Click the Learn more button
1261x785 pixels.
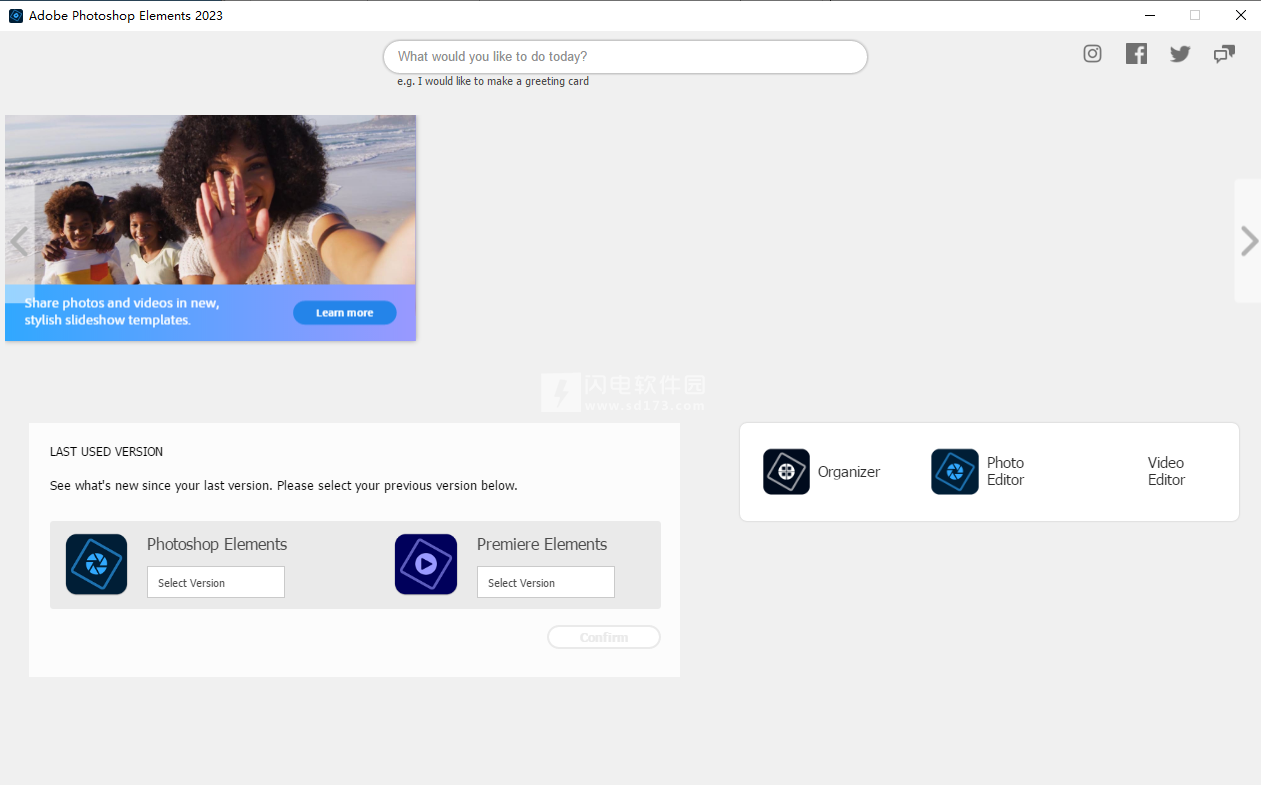coord(345,313)
